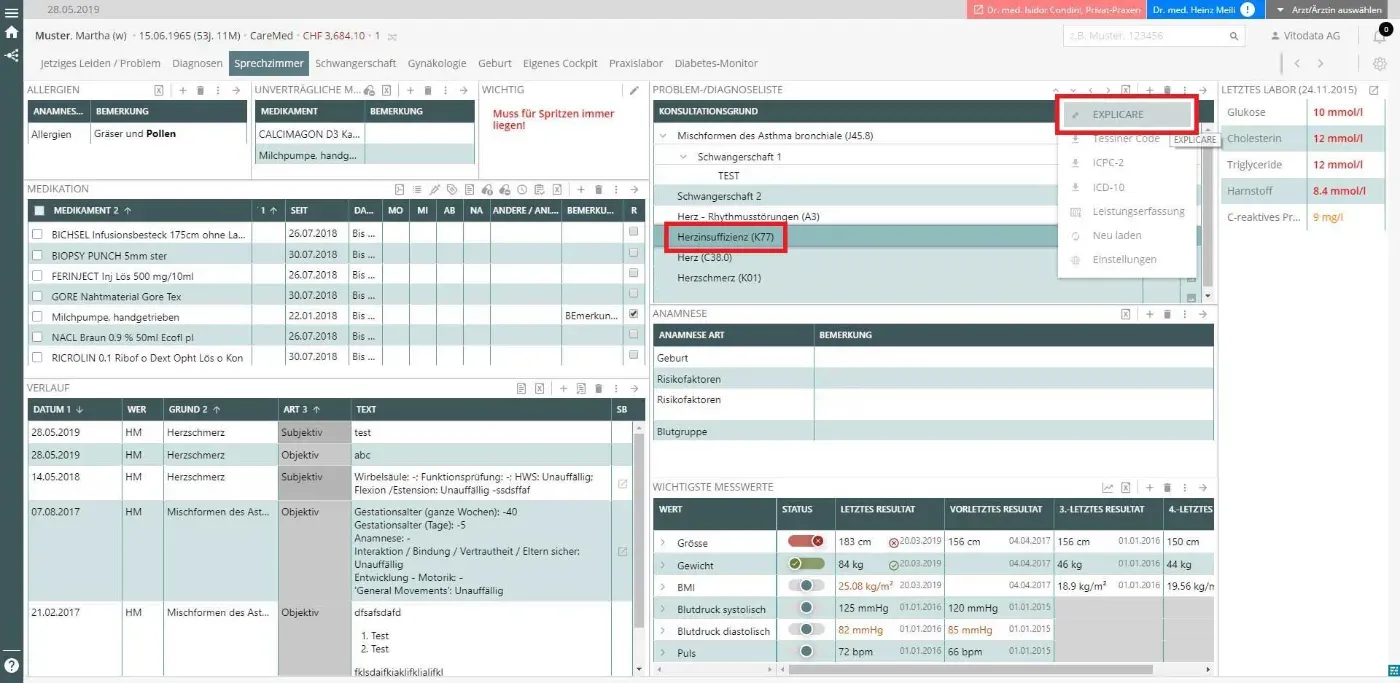Image resolution: width=1400 pixels, height=683 pixels.
Task: Check the RICROLIN 0.1 row checkbox
Action: point(38,357)
